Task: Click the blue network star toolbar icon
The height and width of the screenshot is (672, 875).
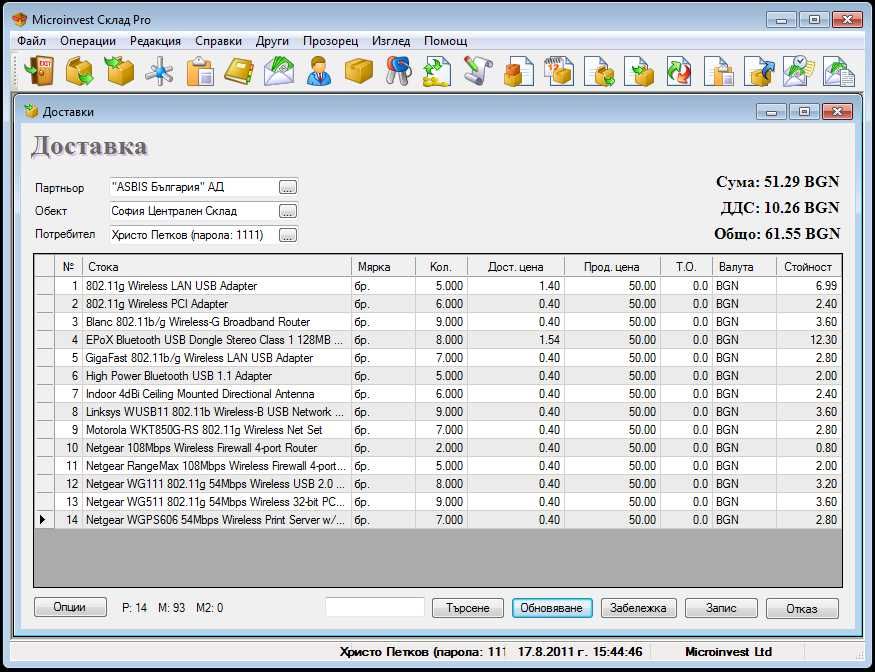Action: [159, 71]
